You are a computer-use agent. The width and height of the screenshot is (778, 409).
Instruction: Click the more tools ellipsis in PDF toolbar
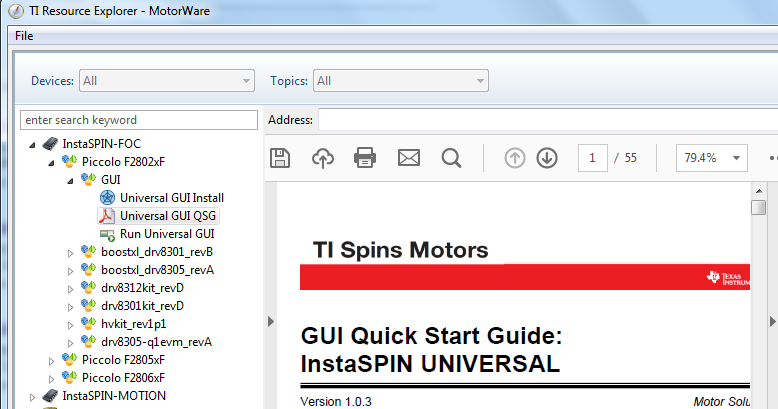tap(774, 158)
